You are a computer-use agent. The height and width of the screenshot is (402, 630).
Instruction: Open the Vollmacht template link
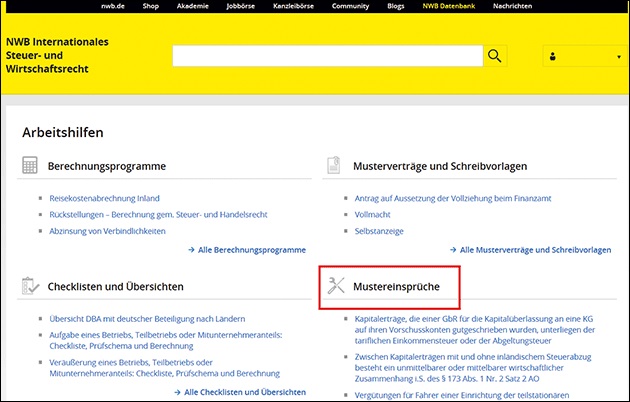coord(373,214)
